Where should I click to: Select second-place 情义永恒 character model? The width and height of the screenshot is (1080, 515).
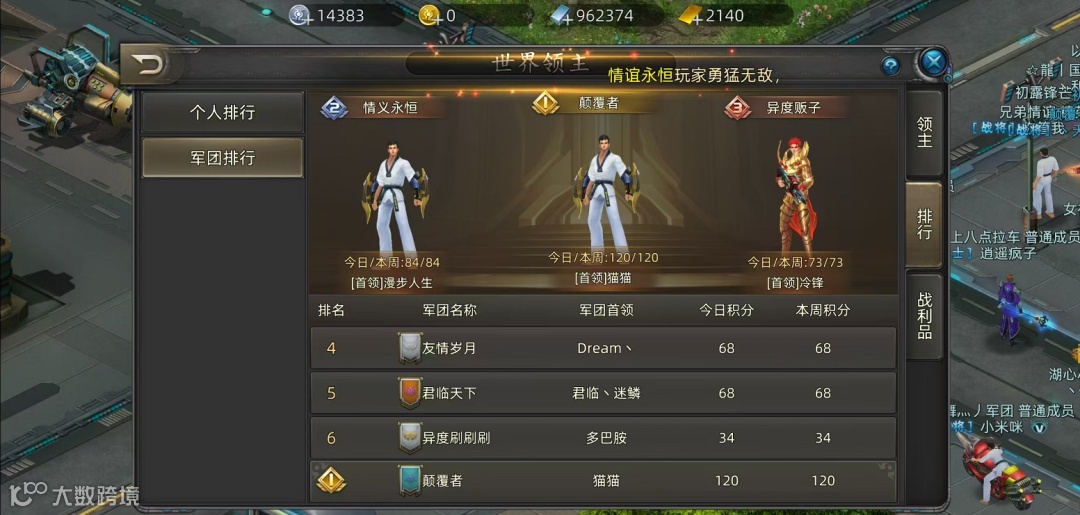[395, 198]
